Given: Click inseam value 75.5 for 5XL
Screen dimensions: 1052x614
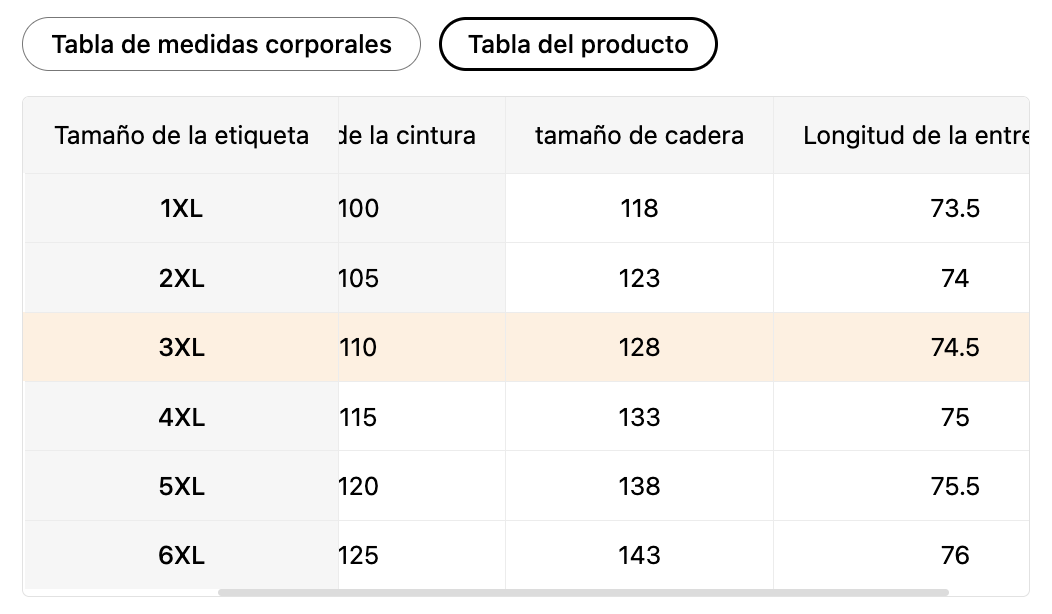Looking at the screenshot, I should [x=954, y=486].
